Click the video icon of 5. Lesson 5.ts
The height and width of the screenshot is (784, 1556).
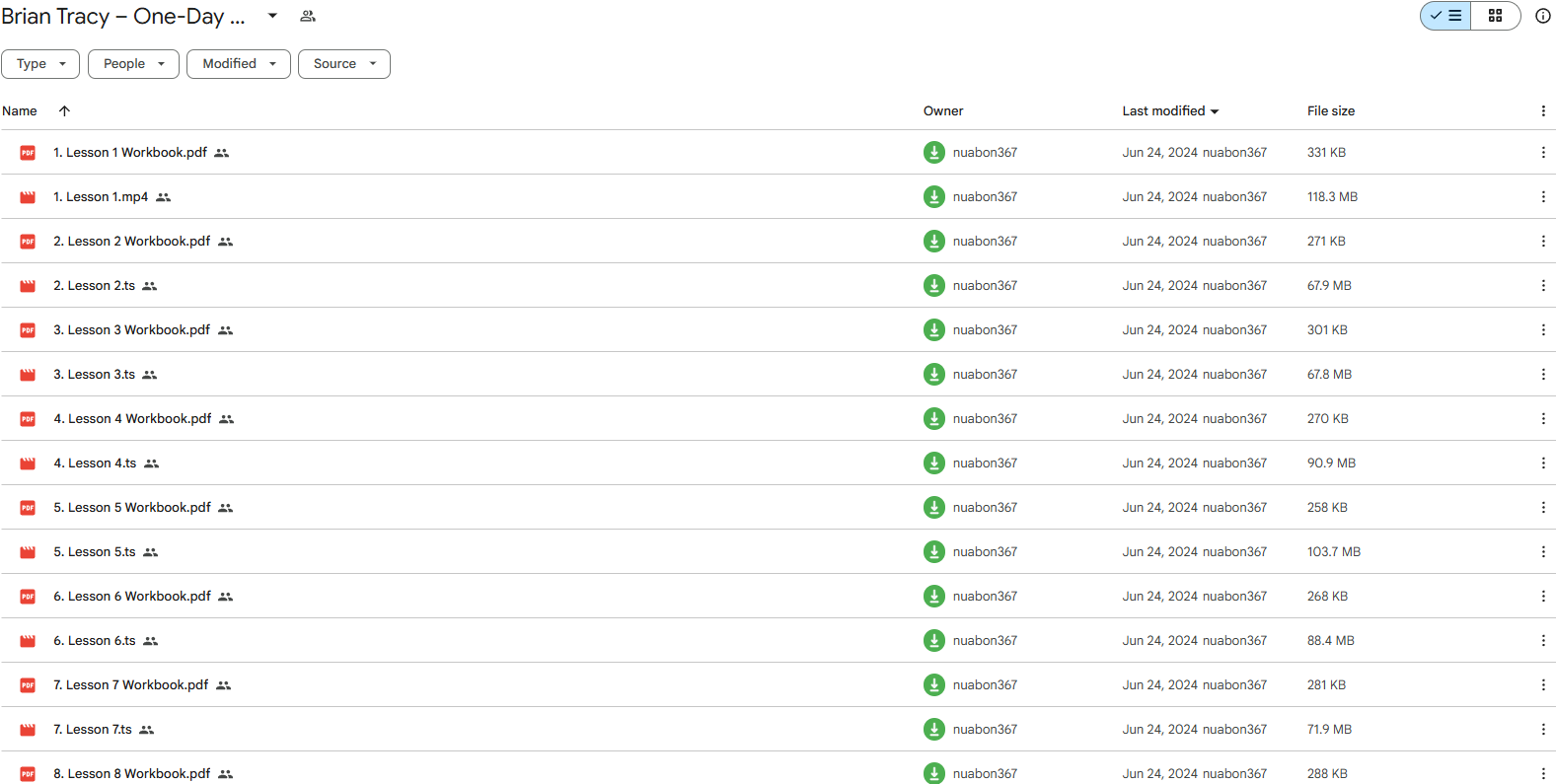tap(28, 552)
